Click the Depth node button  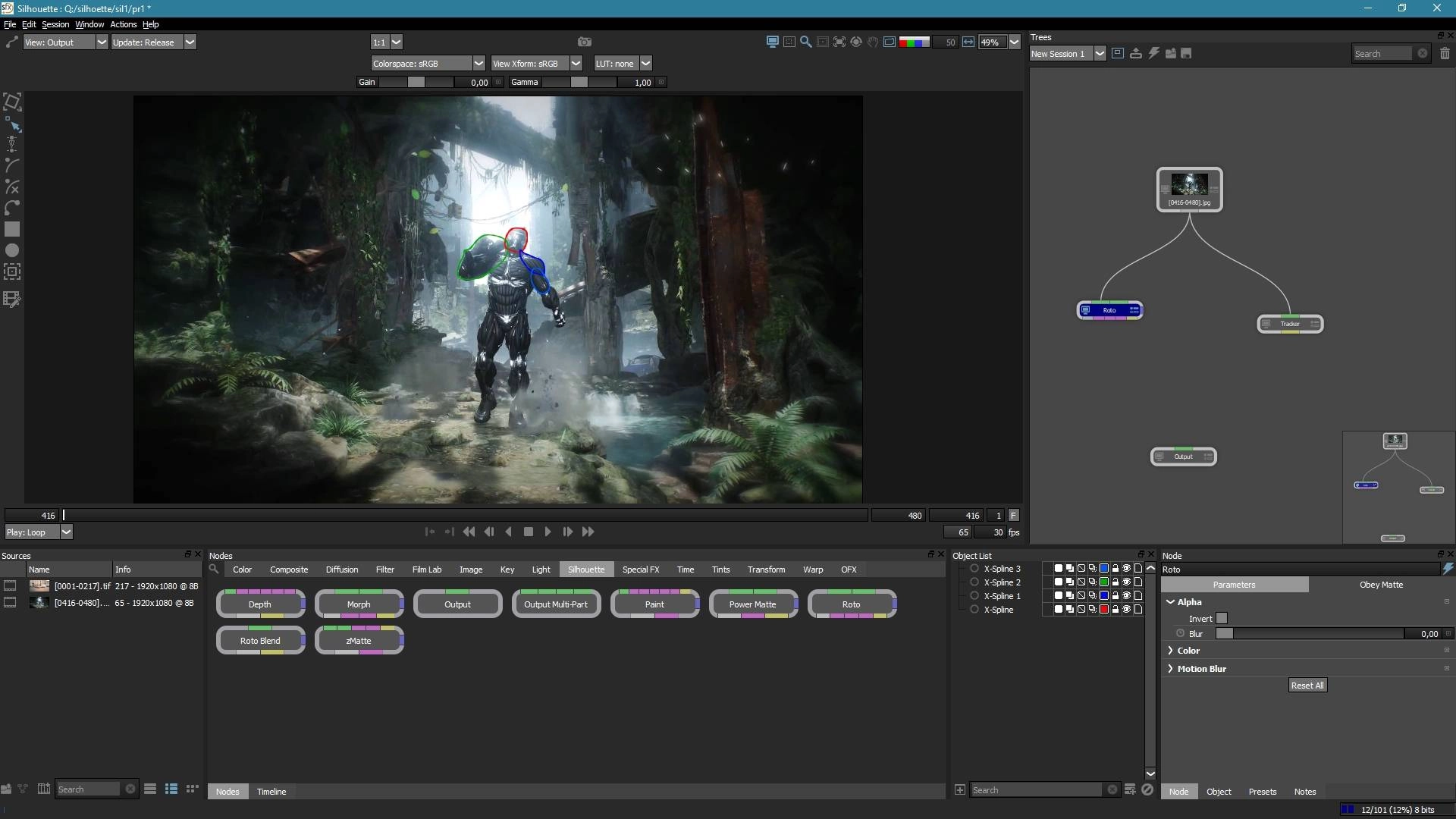[260, 604]
